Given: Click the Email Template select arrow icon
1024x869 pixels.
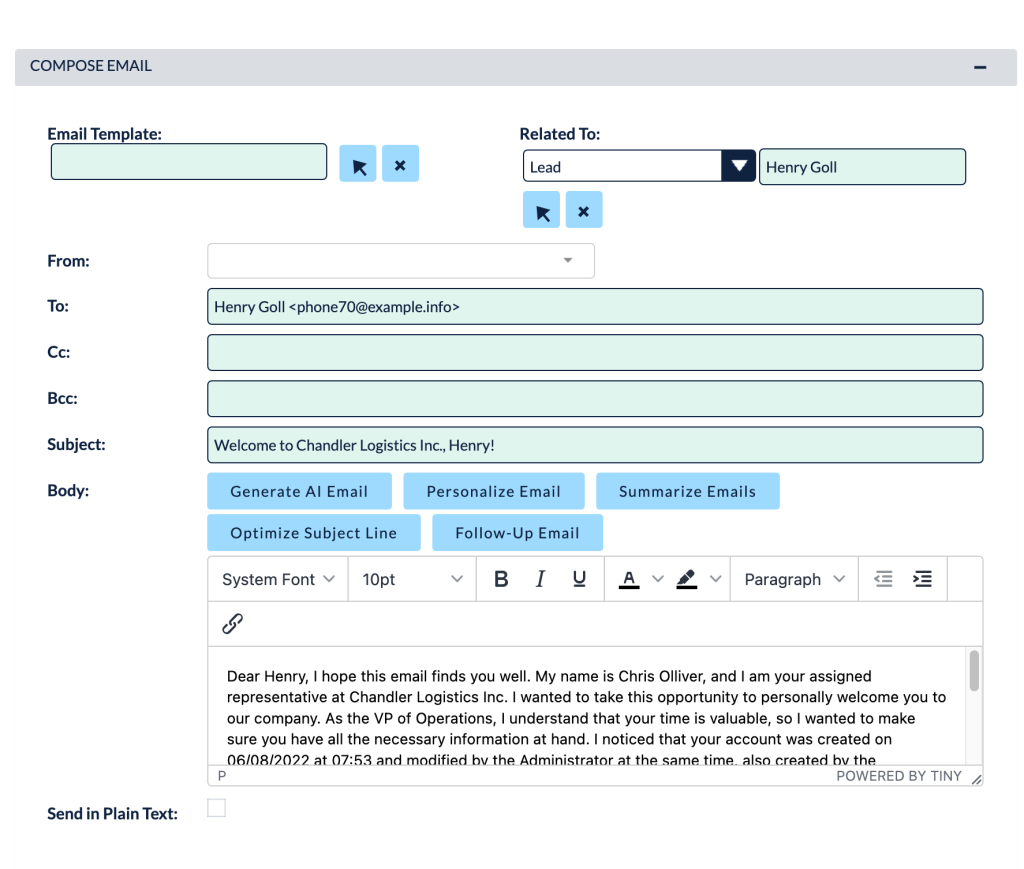Looking at the screenshot, I should pyautogui.click(x=358, y=164).
